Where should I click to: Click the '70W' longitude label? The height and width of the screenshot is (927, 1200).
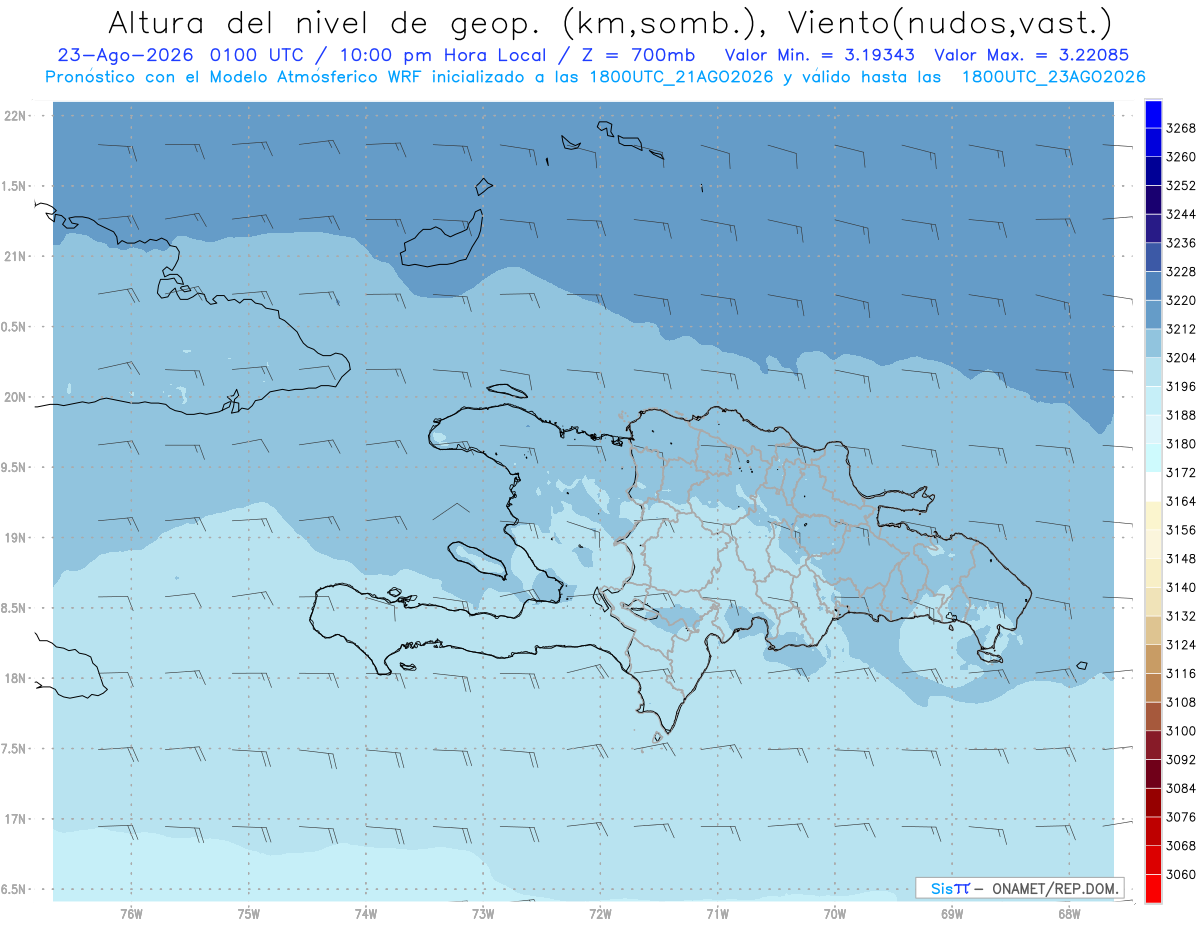835,913
